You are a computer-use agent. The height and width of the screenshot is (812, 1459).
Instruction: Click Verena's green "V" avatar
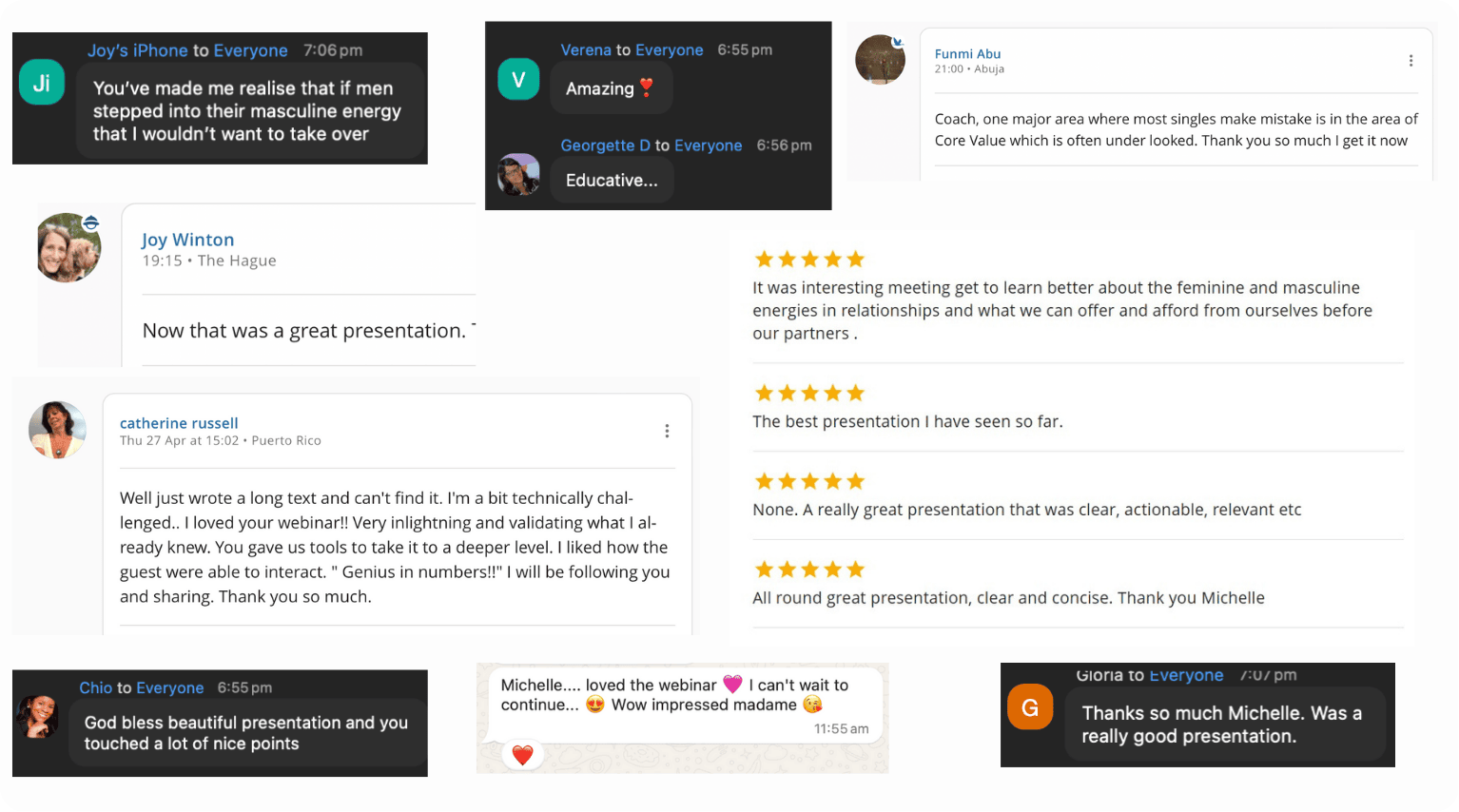(518, 80)
